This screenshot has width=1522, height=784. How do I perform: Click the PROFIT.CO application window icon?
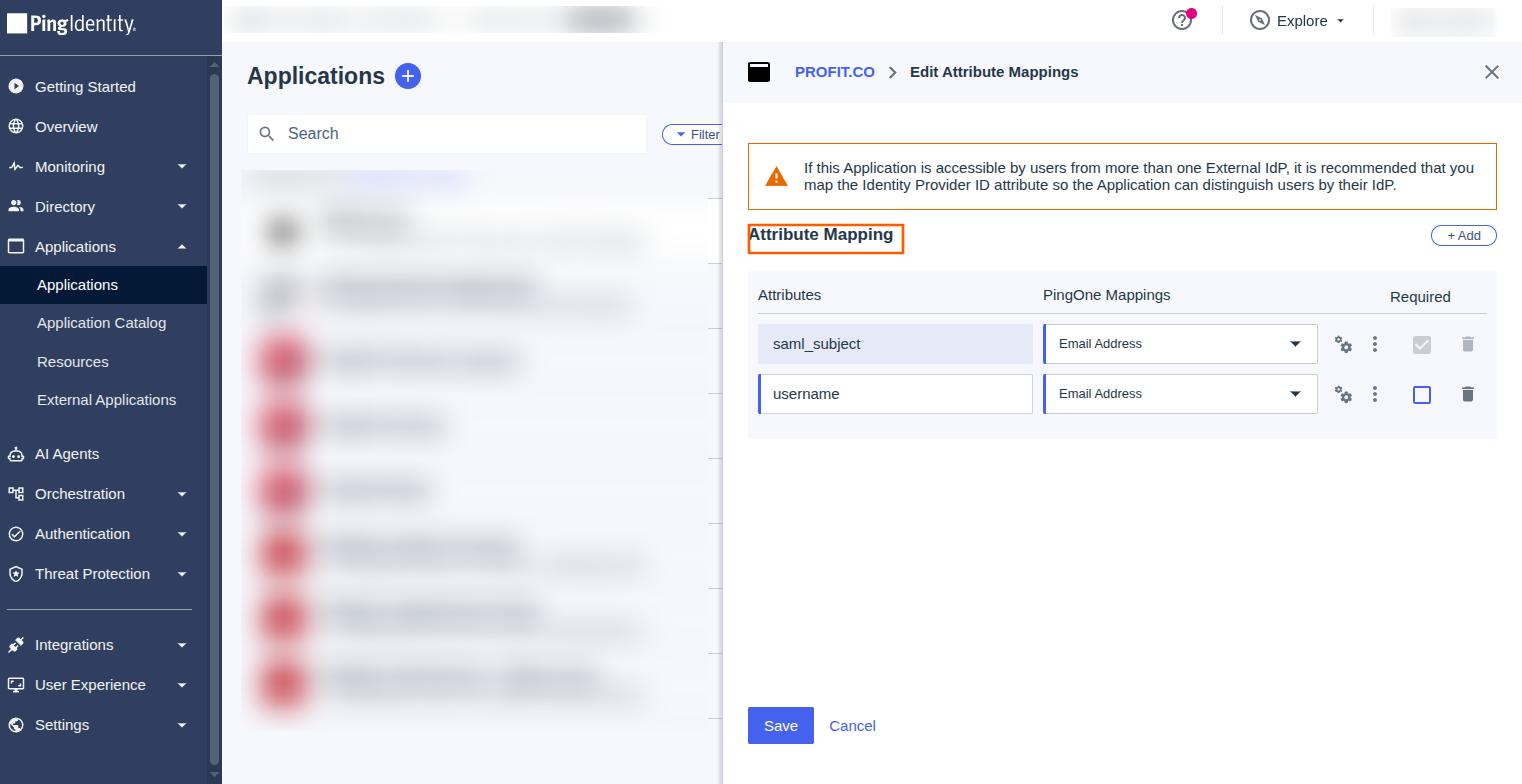click(759, 72)
